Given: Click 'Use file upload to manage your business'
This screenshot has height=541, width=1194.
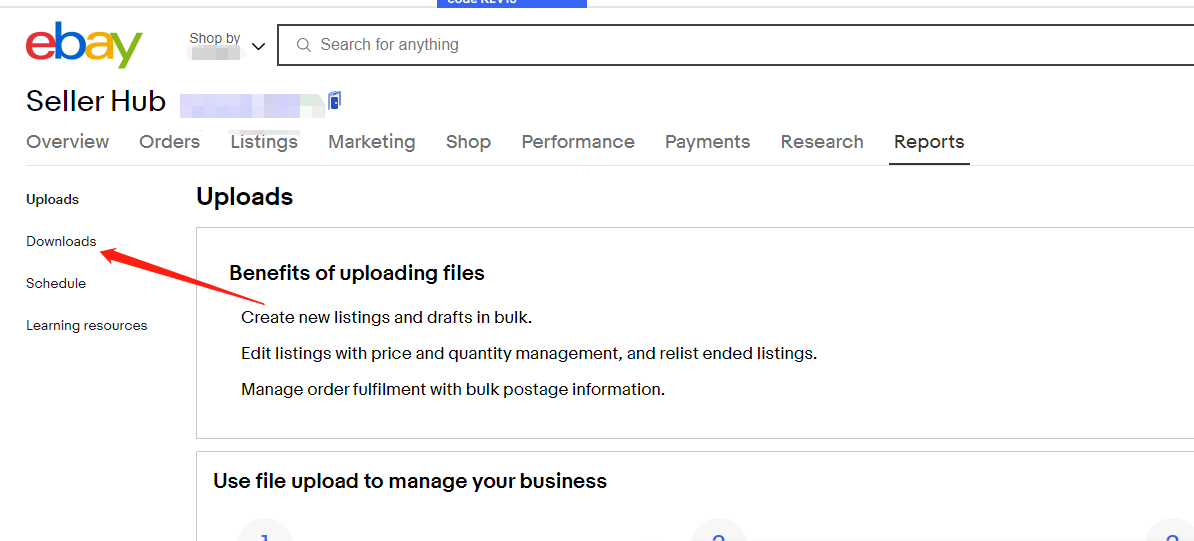Looking at the screenshot, I should click(410, 481).
